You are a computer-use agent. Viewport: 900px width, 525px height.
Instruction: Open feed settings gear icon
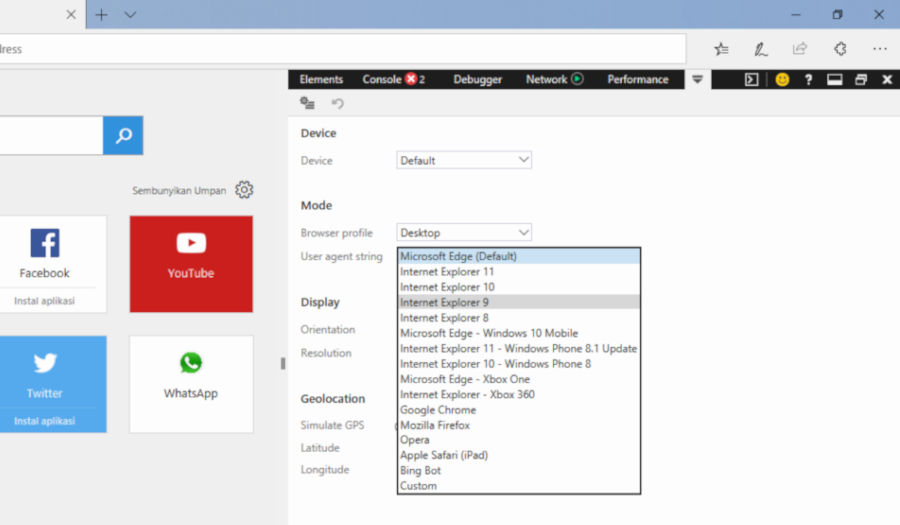coord(244,190)
